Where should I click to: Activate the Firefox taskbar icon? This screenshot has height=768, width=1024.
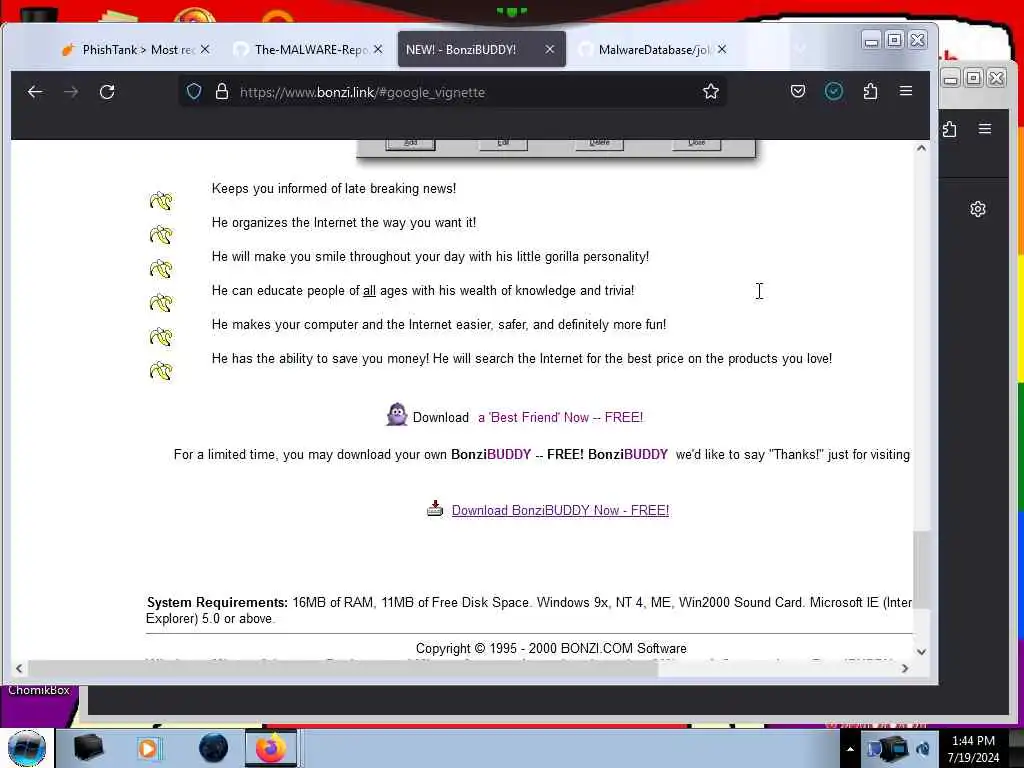click(270, 748)
